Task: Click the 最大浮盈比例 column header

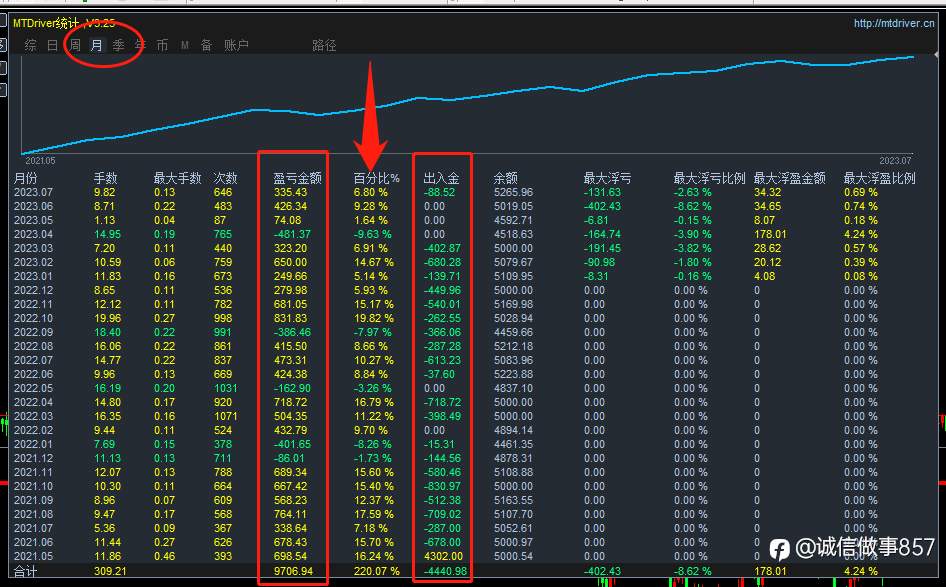Action: click(880, 179)
